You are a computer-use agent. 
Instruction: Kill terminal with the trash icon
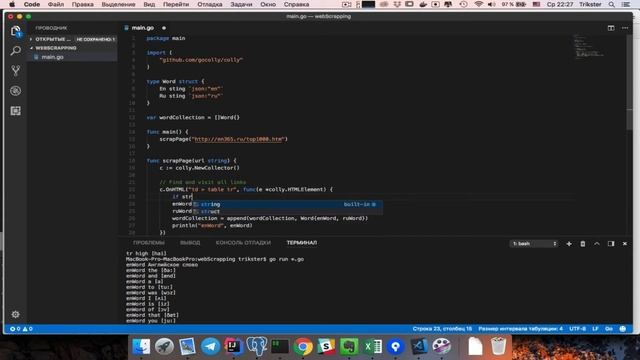click(583, 244)
